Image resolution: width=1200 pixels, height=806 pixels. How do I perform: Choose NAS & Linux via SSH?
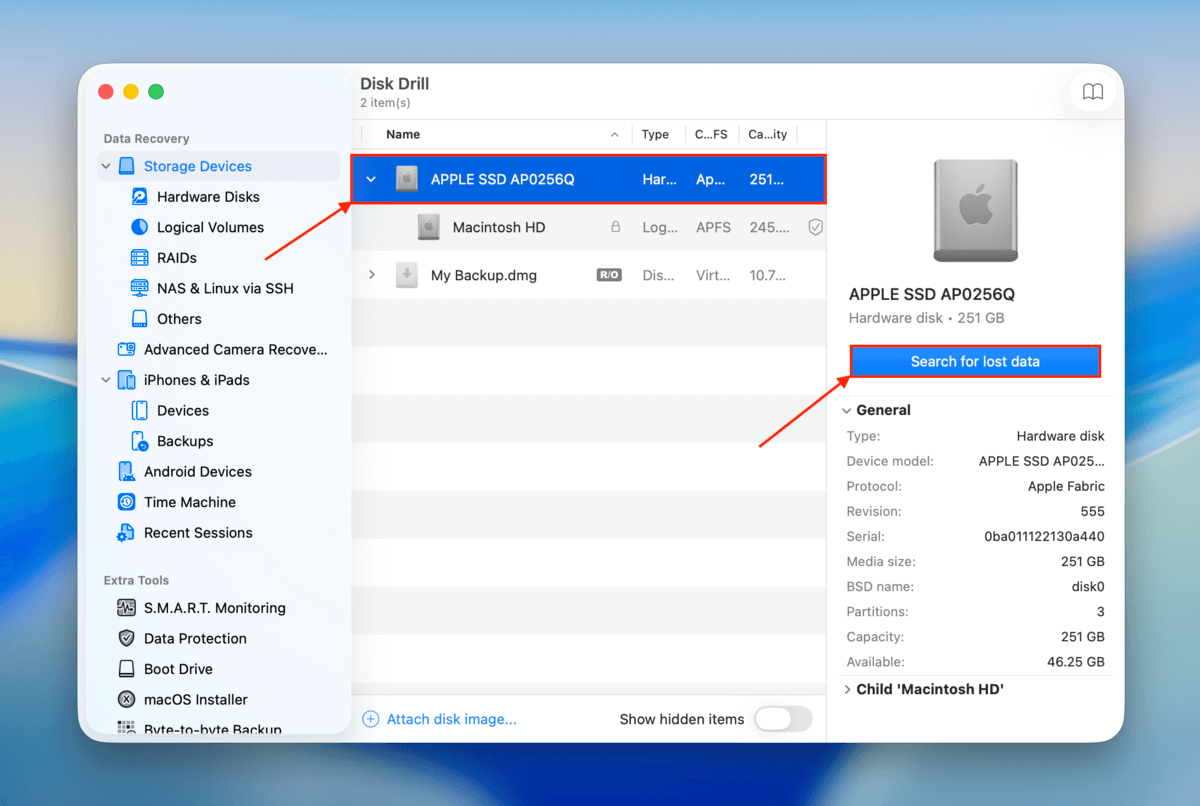pyautogui.click(x=224, y=288)
